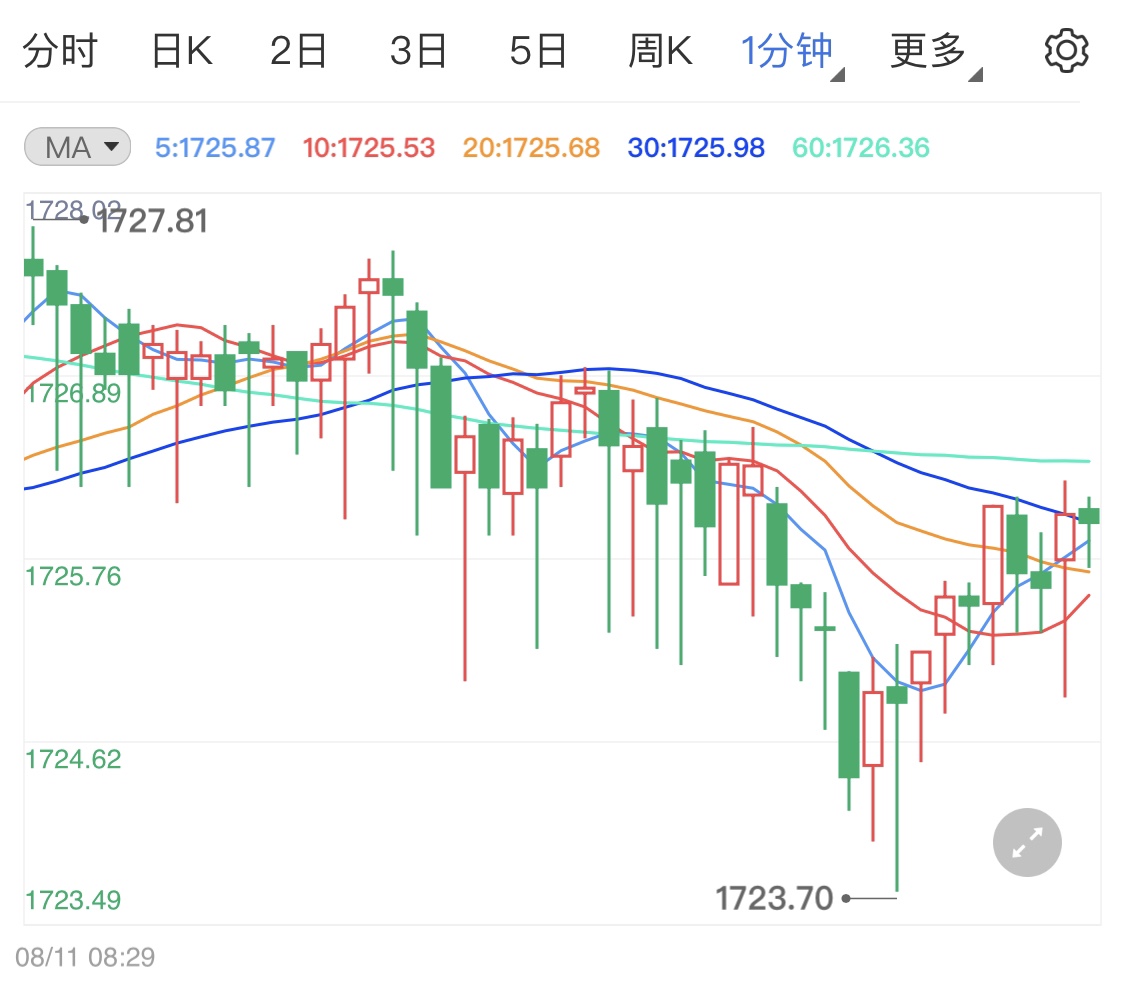The height and width of the screenshot is (987, 1125).
Task: Click the 2日 two-day chart option
Action: pyautogui.click(x=300, y=49)
